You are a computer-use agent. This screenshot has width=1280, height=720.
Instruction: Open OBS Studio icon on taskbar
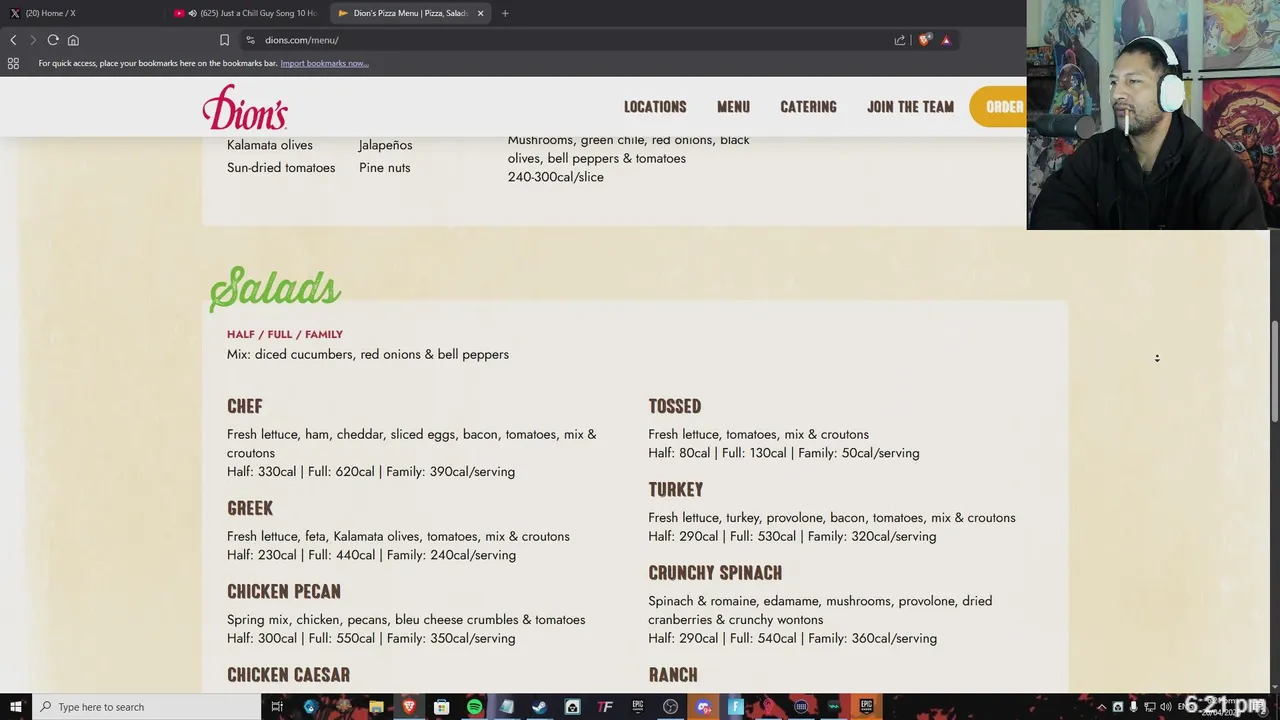pos(670,707)
